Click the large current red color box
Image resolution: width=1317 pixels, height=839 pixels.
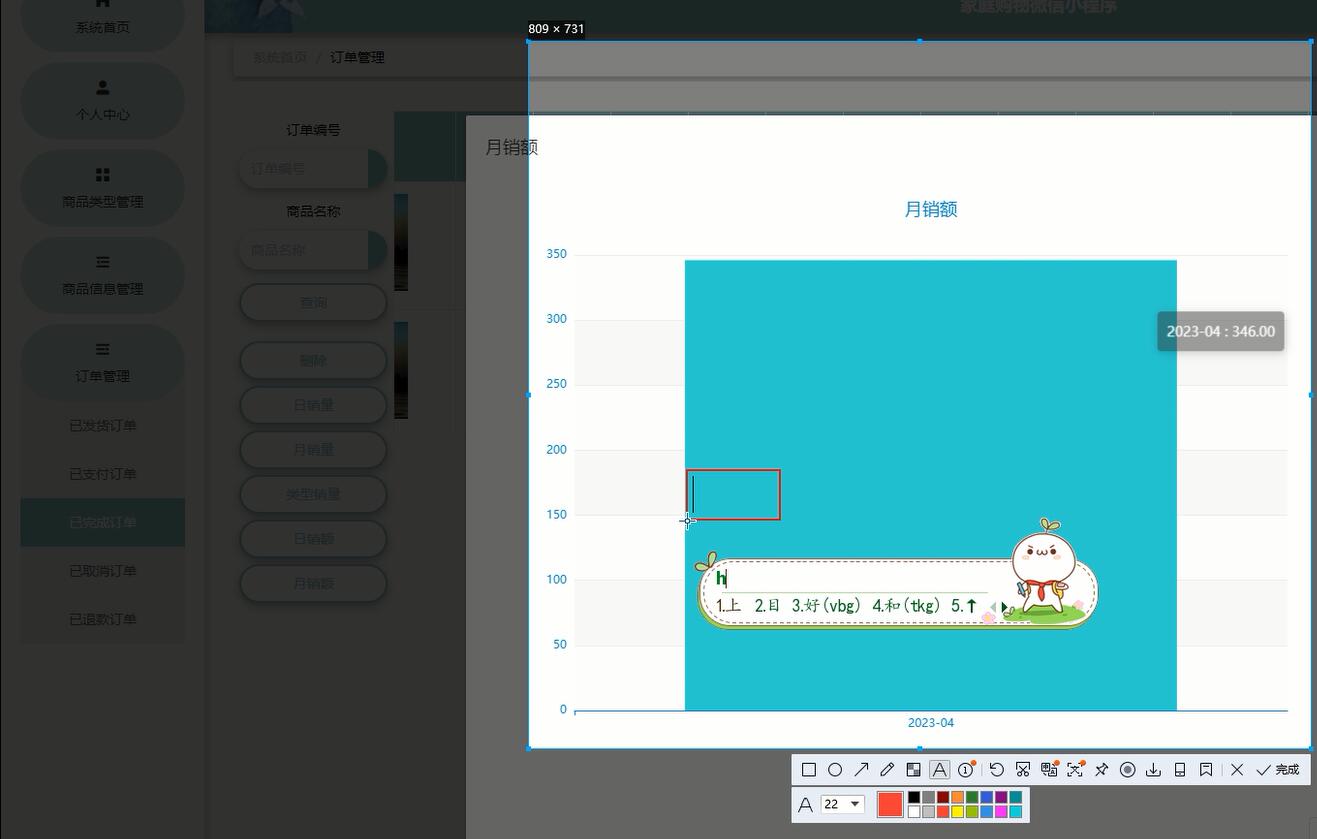[890, 804]
